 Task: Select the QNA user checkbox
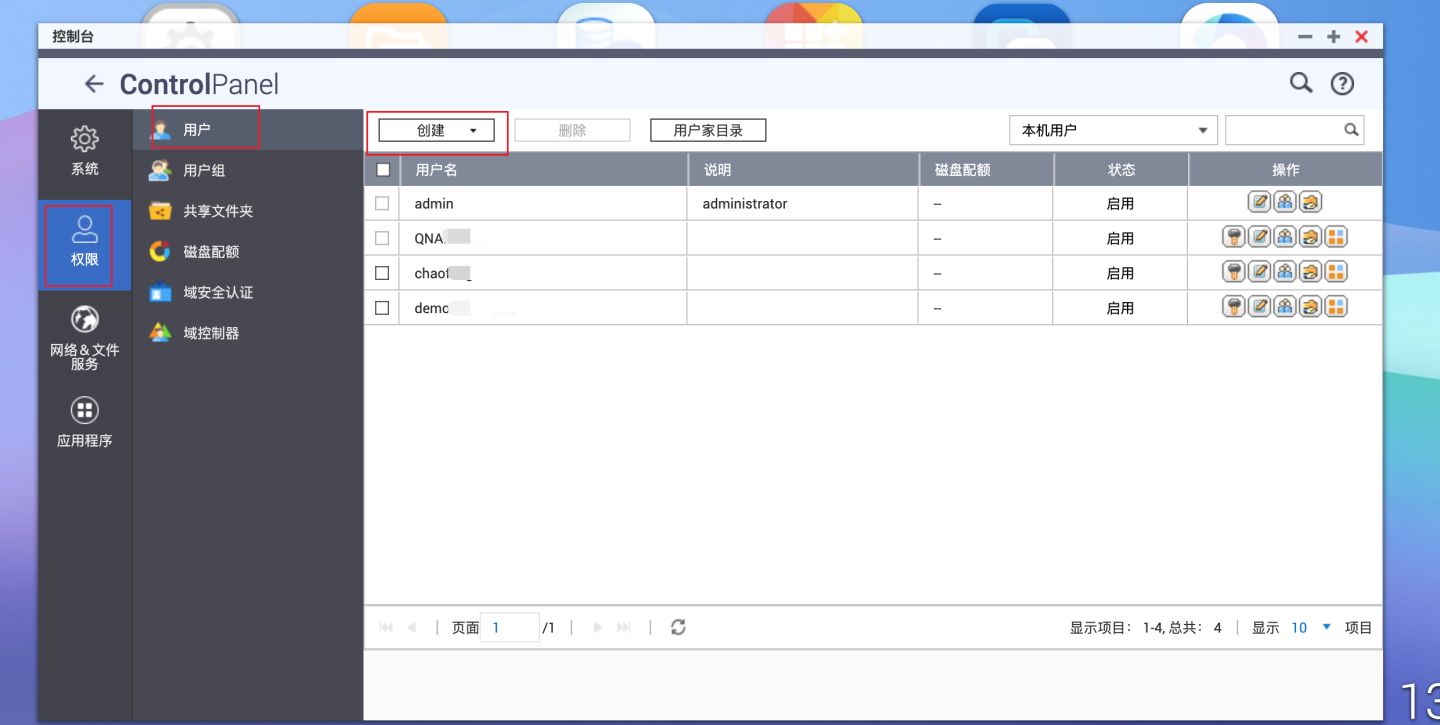pos(382,238)
